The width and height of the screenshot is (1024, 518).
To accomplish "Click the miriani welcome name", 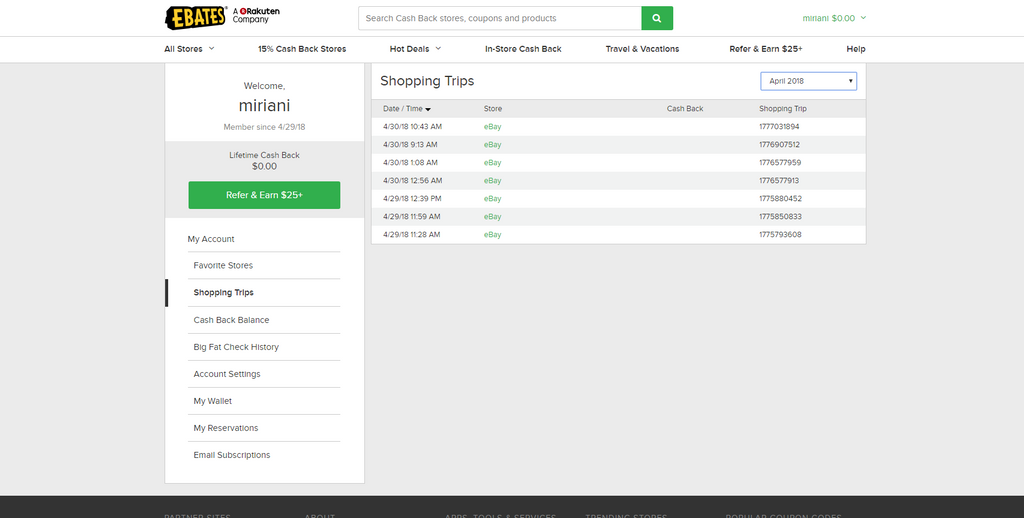I will [264, 106].
